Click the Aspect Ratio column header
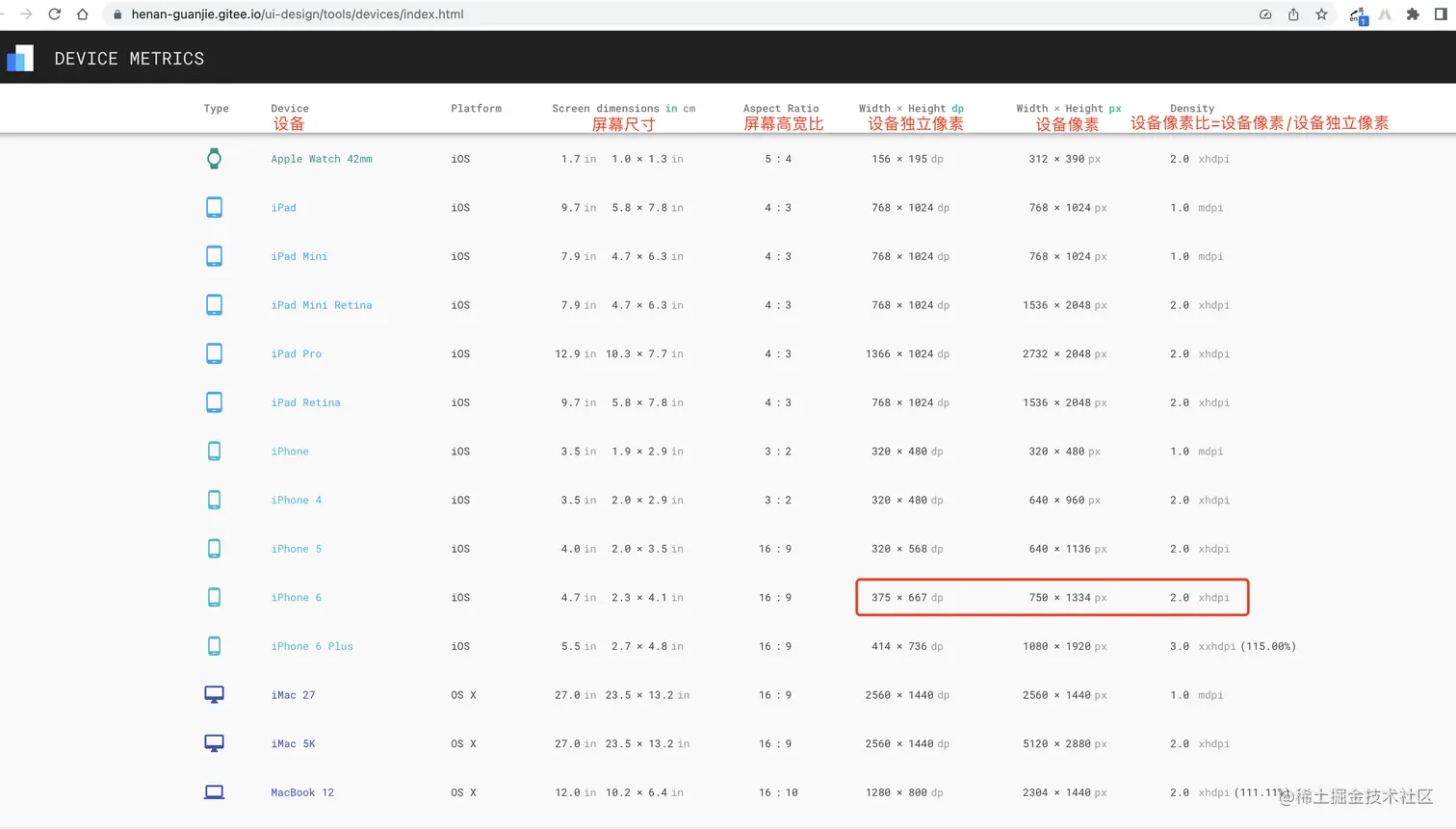Image resolution: width=1456 pixels, height=829 pixels. [x=781, y=109]
